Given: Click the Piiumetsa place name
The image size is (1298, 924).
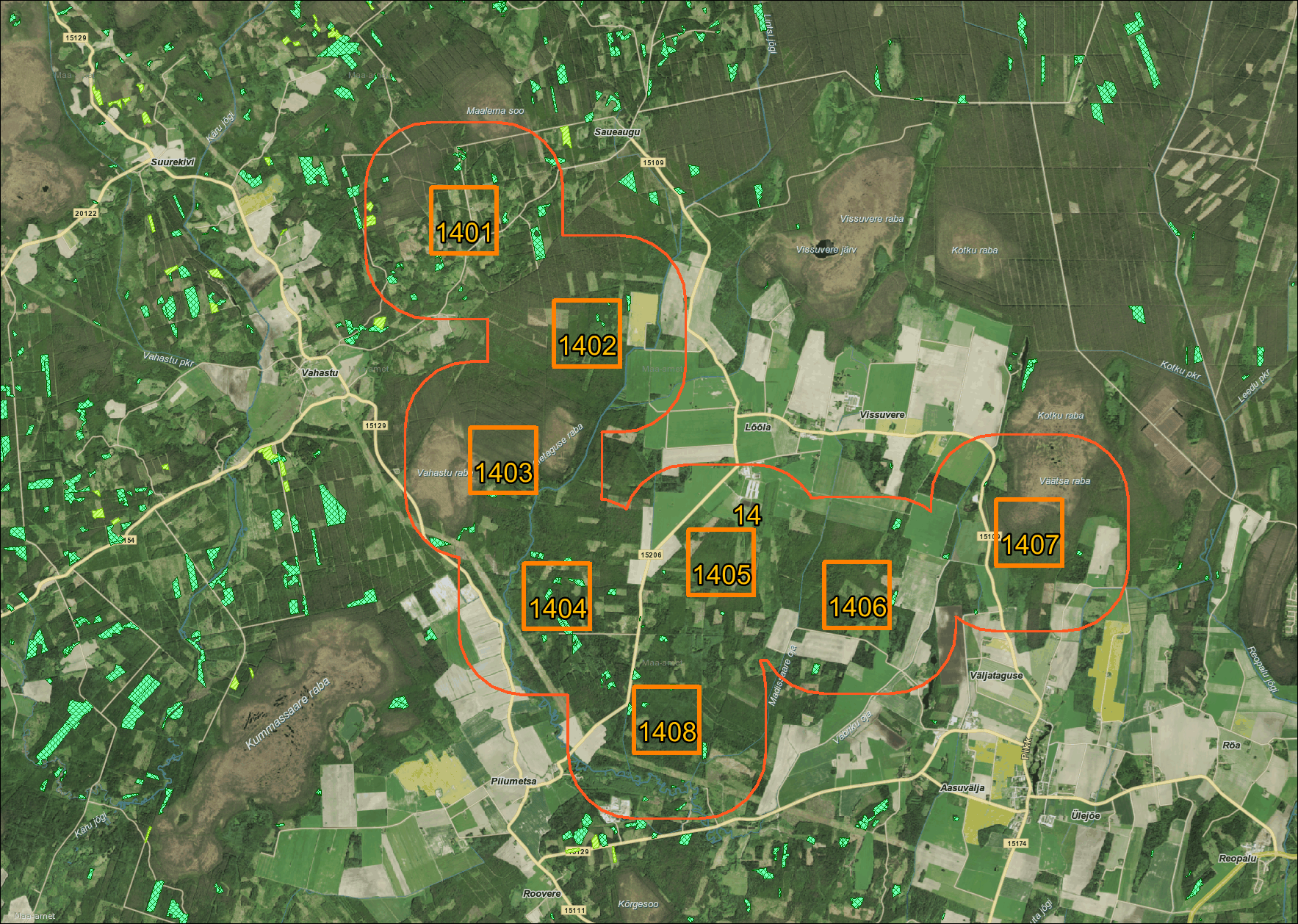Looking at the screenshot, I should click(x=513, y=781).
